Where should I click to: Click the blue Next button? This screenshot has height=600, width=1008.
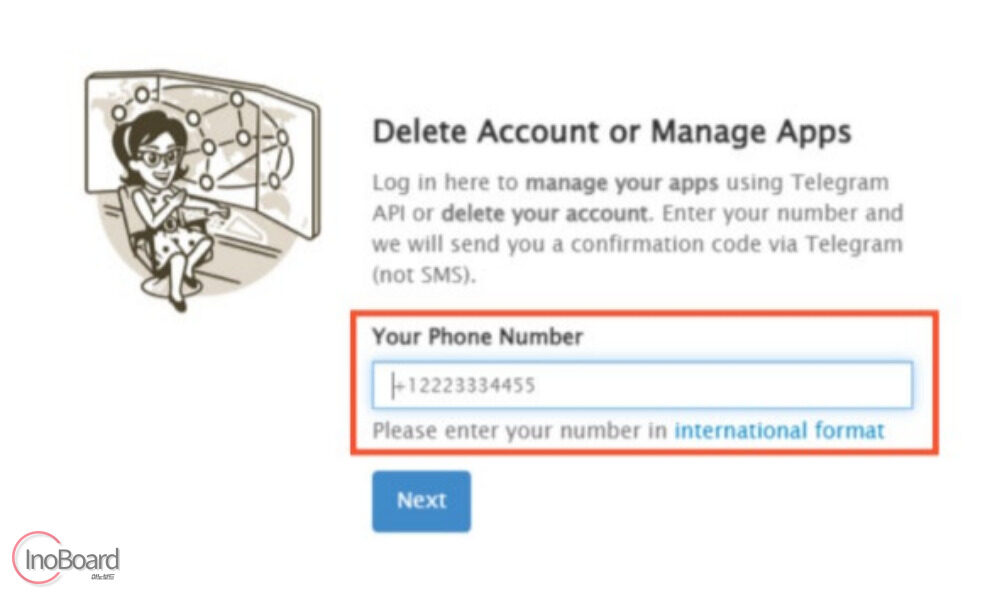click(421, 501)
